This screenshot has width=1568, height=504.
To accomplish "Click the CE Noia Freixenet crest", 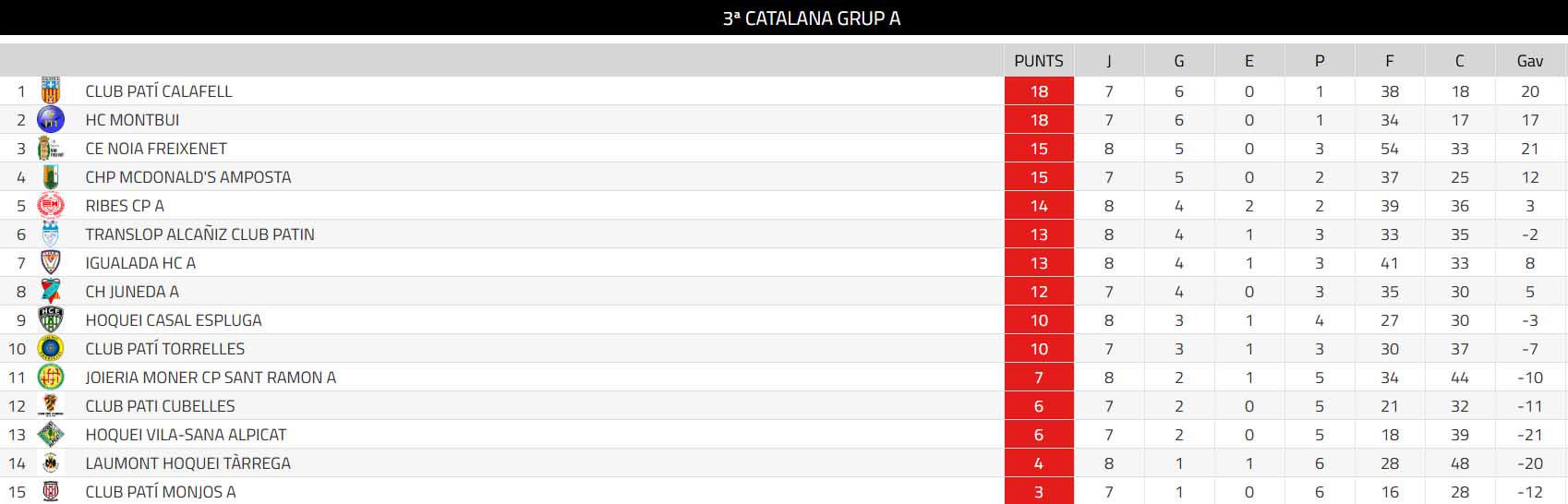I will pyautogui.click(x=51, y=148).
